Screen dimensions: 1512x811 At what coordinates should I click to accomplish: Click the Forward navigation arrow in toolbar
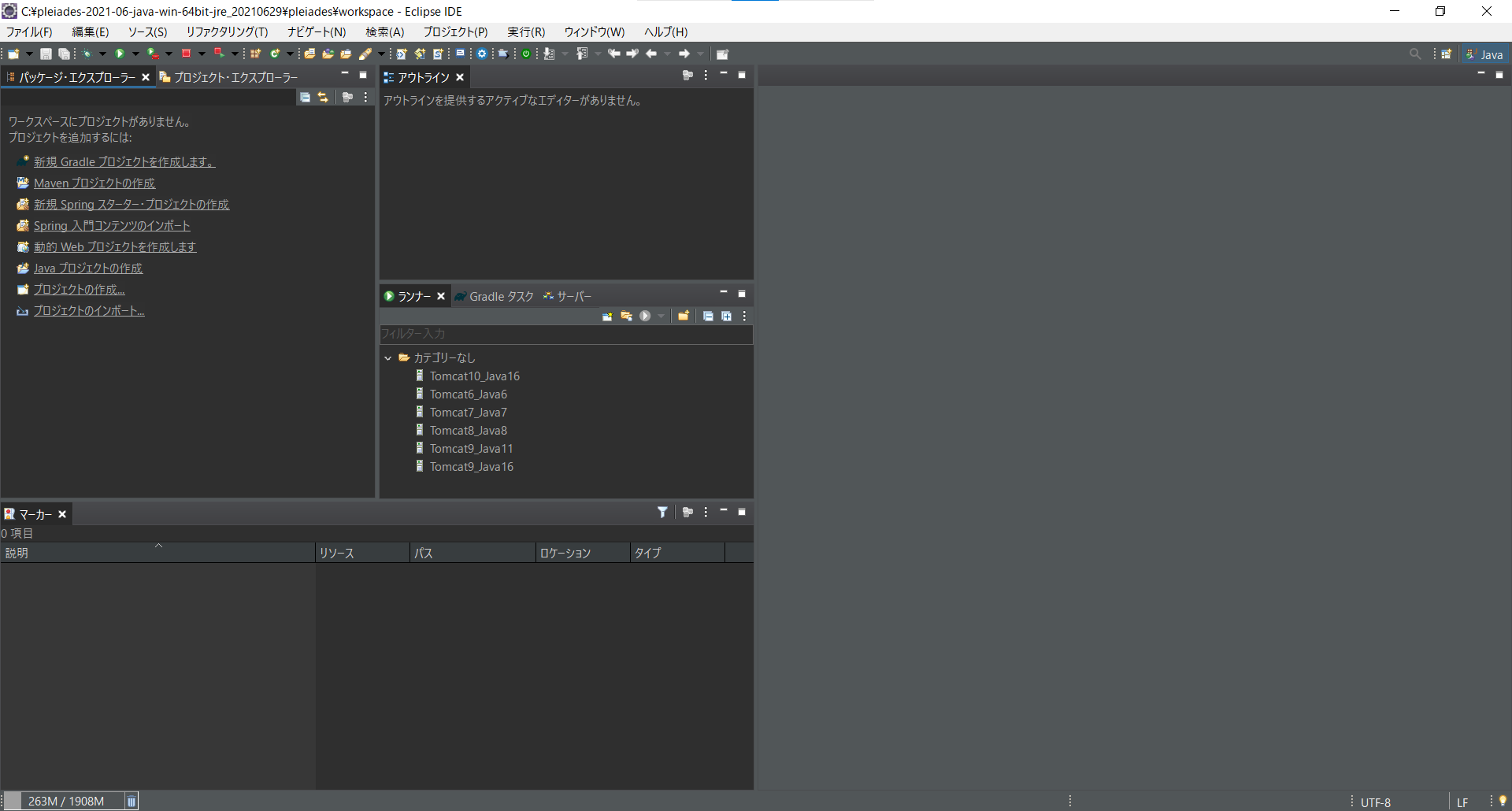[684, 54]
